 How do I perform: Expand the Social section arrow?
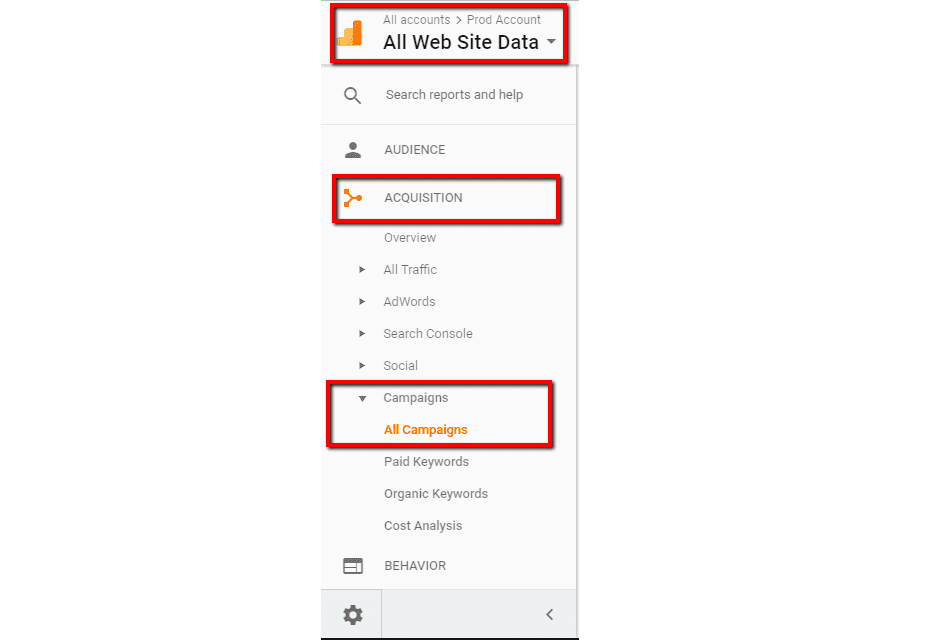[x=362, y=366]
